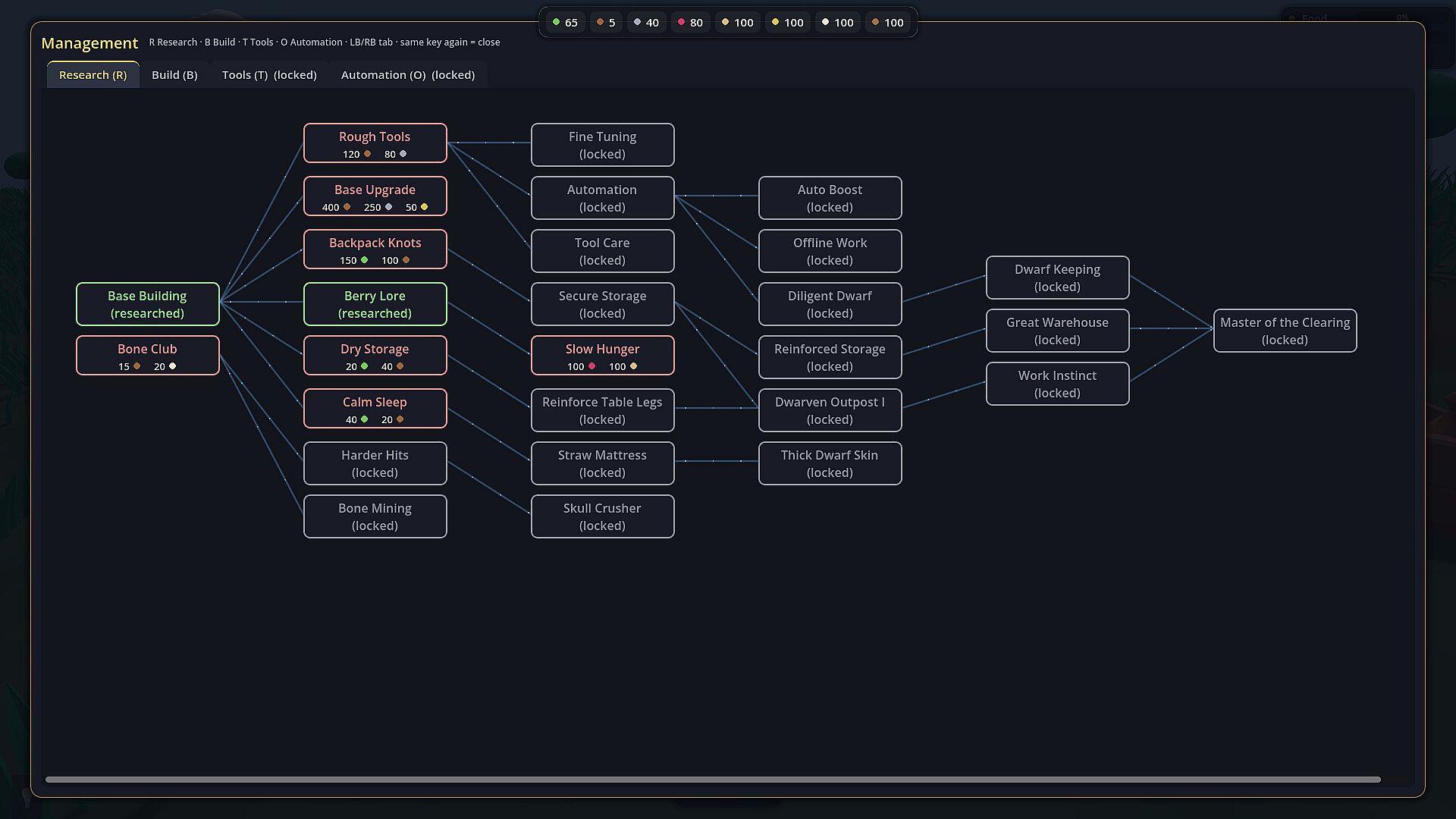Click the Management panel title
1456x819 pixels.
coord(89,43)
